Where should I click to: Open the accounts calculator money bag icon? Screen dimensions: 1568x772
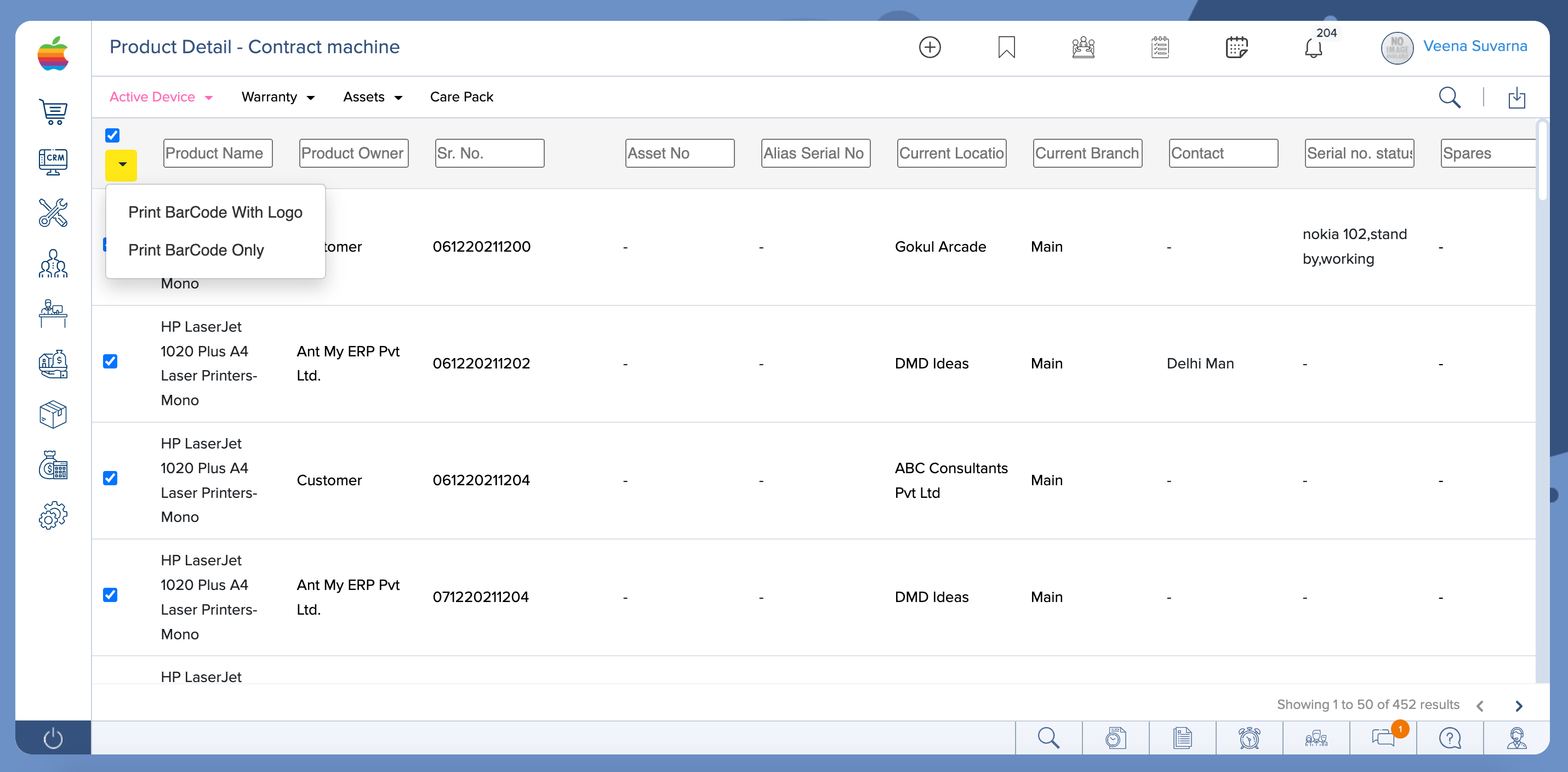[x=53, y=465]
